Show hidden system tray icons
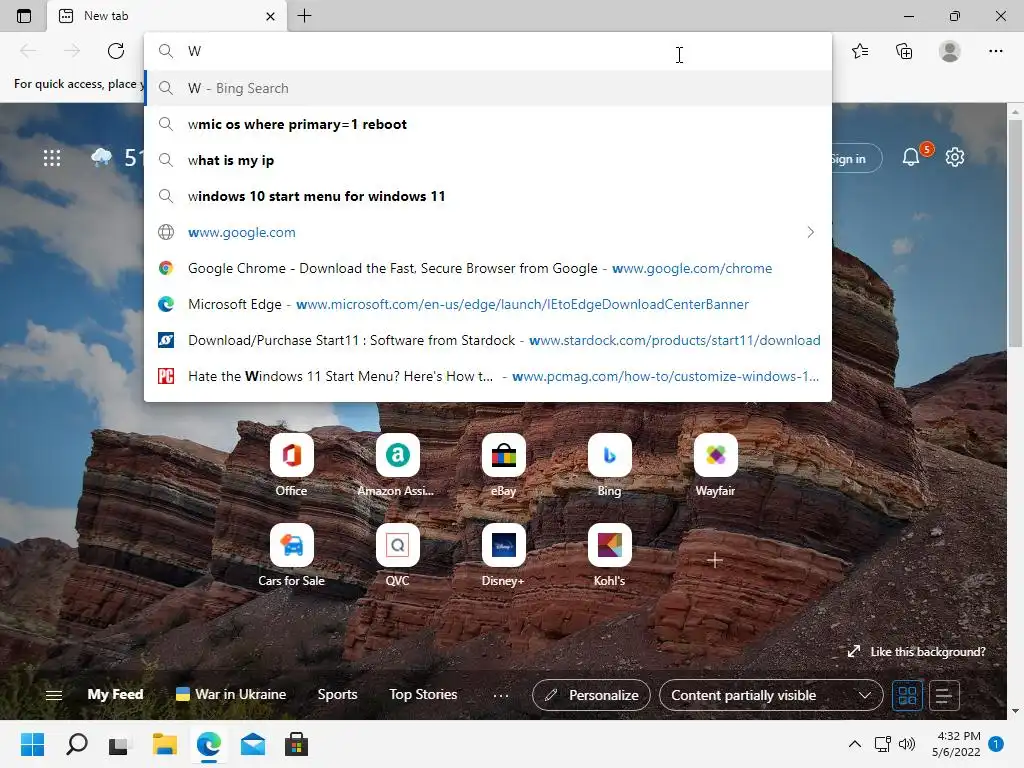 tap(854, 744)
